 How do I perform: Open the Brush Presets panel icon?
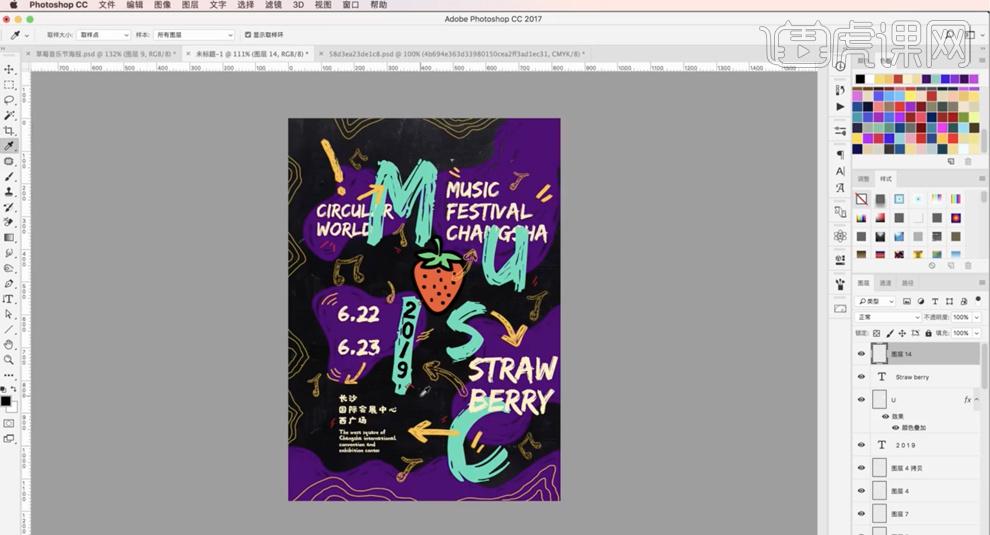pos(840,285)
